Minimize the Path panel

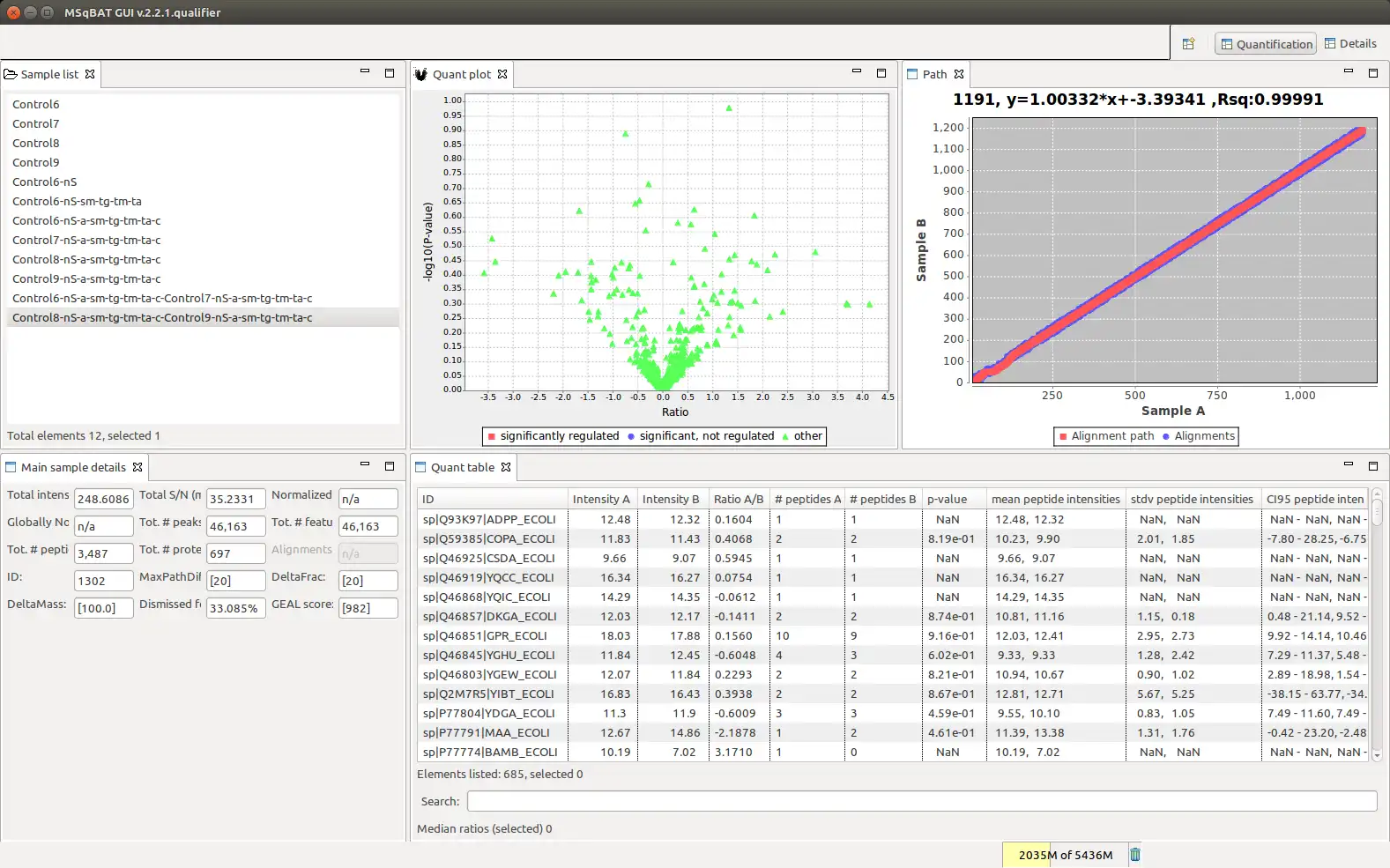point(1348,72)
